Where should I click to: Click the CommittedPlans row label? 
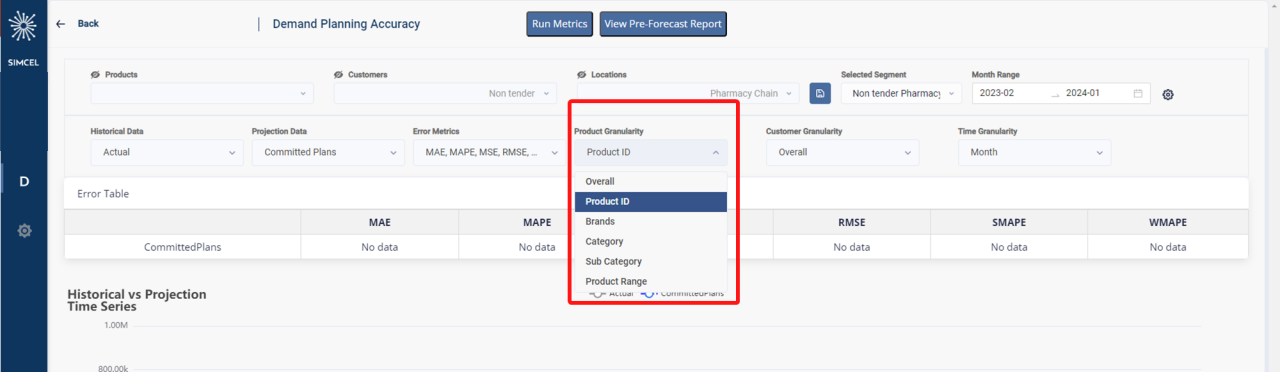point(183,247)
